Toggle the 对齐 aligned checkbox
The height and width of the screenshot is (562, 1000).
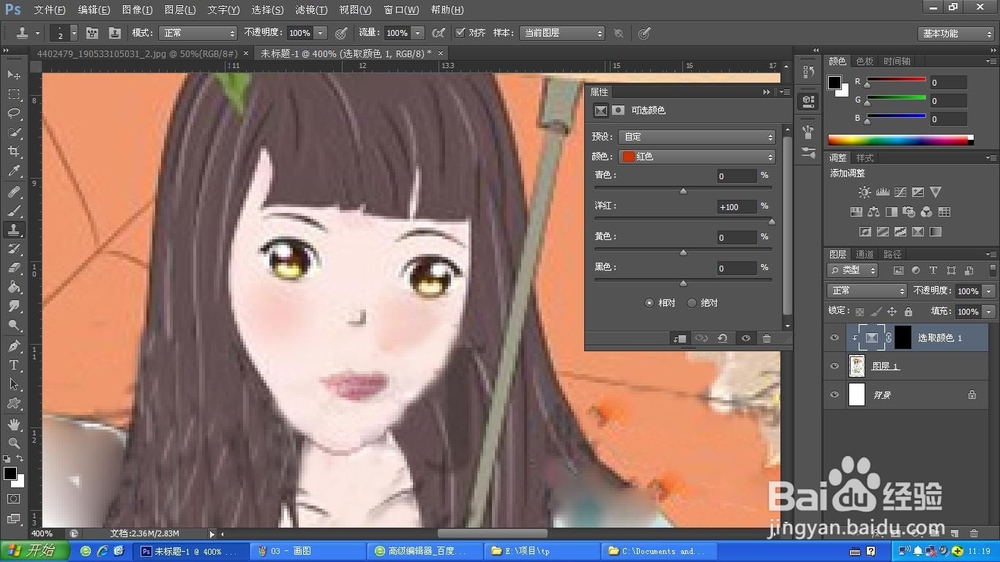click(460, 33)
